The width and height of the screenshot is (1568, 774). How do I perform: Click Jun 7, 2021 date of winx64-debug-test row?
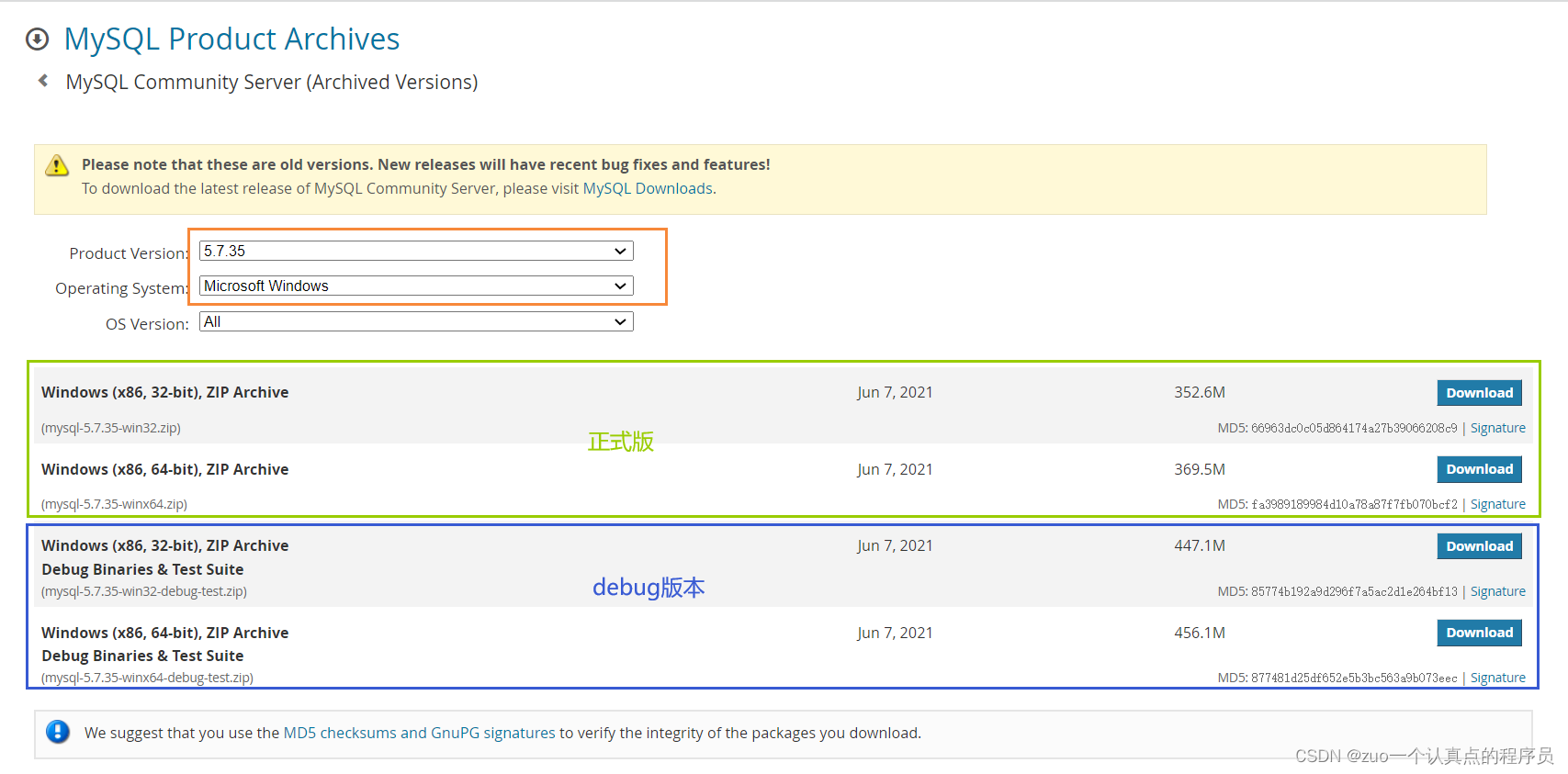pyautogui.click(x=895, y=633)
